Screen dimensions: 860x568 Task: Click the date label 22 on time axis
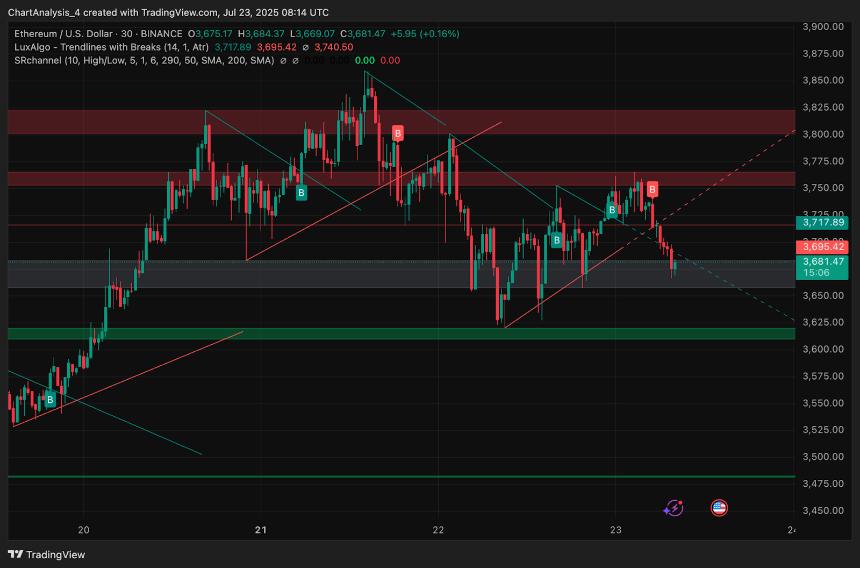tap(438, 530)
